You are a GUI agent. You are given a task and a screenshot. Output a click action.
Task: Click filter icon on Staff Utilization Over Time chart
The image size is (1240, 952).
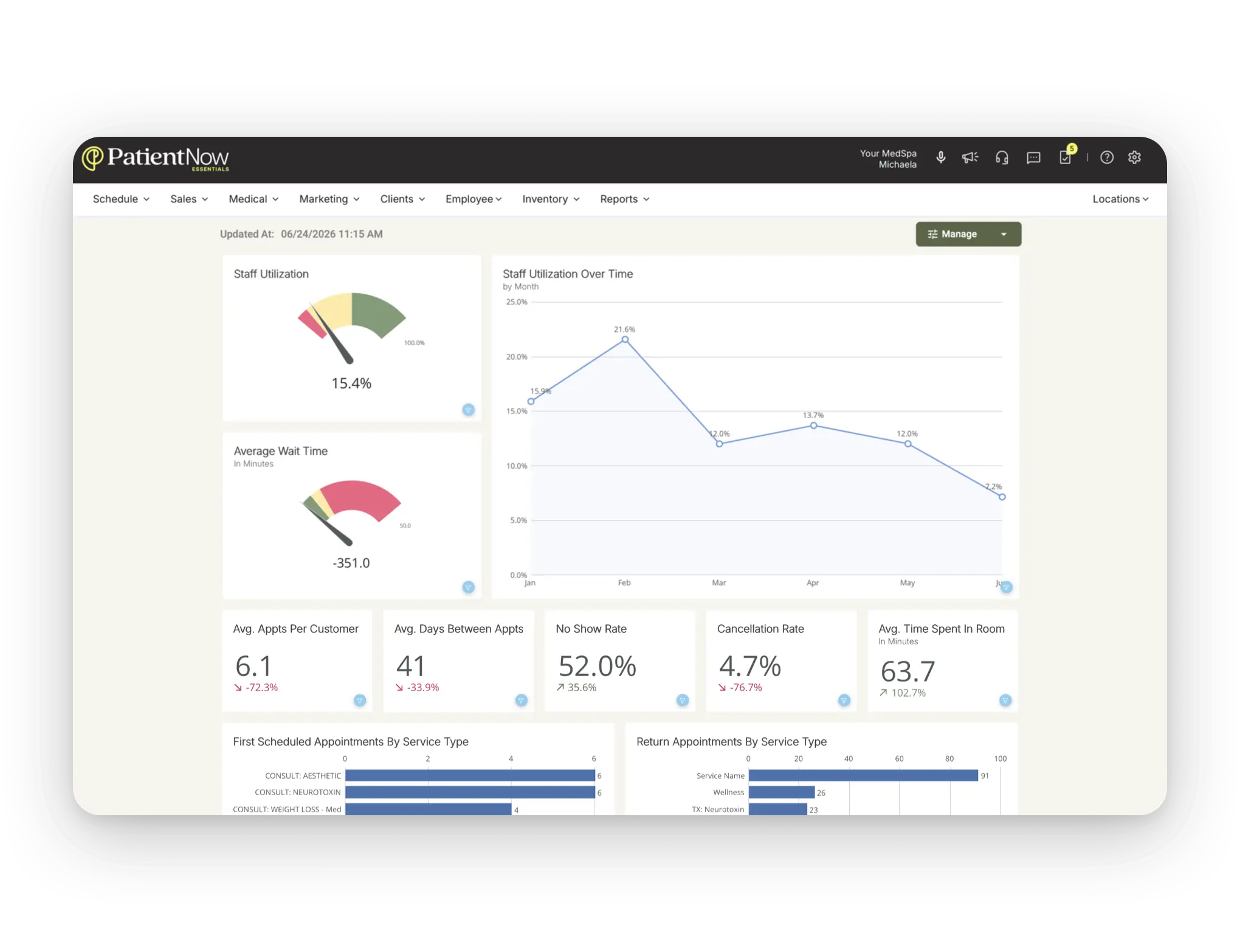(x=1007, y=587)
